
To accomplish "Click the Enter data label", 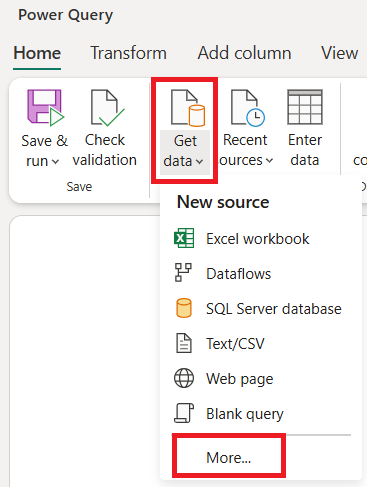I will click(x=305, y=150).
